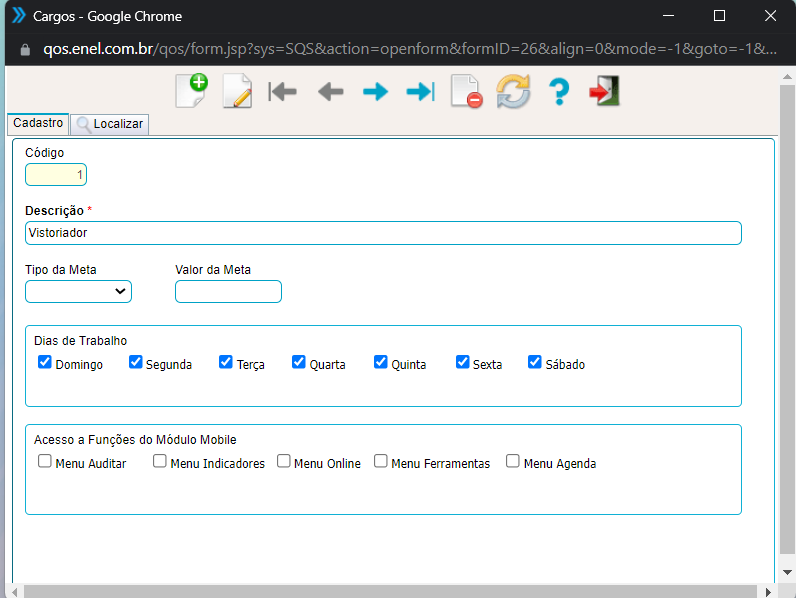Select the Cadastro tab
The image size is (796, 598).
pyautogui.click(x=38, y=123)
